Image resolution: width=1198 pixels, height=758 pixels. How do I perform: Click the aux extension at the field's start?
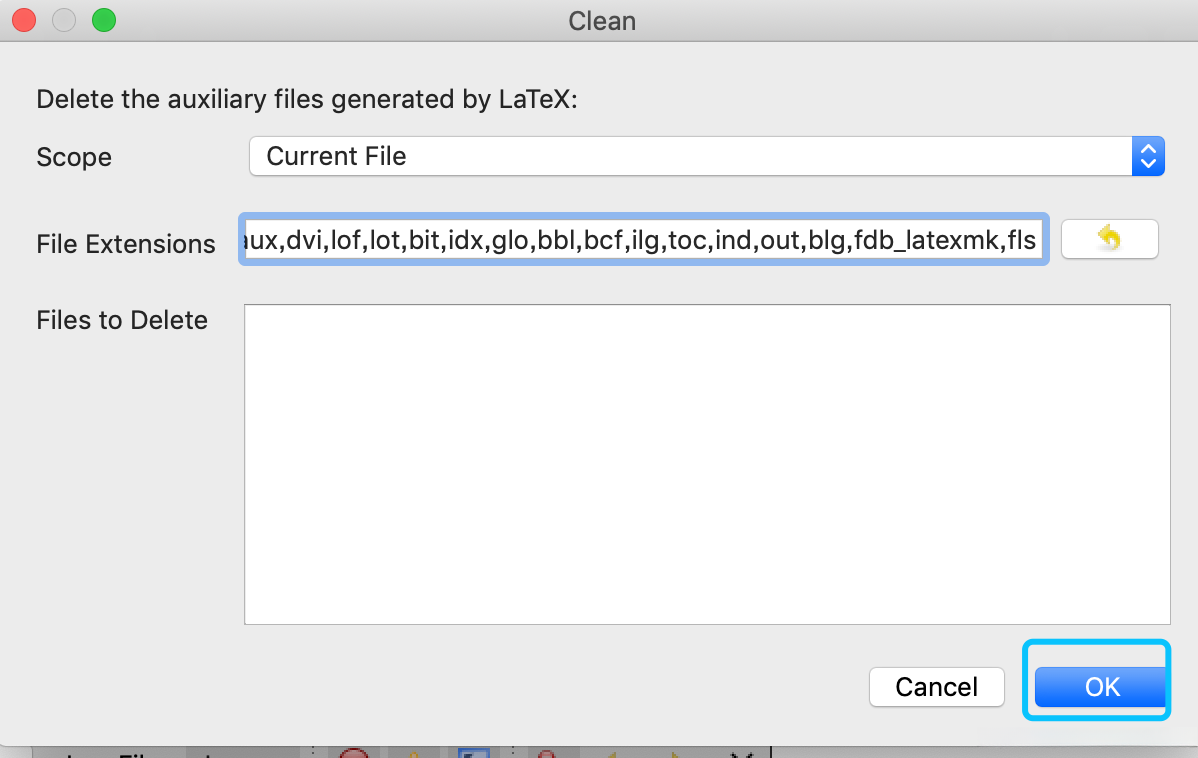261,240
